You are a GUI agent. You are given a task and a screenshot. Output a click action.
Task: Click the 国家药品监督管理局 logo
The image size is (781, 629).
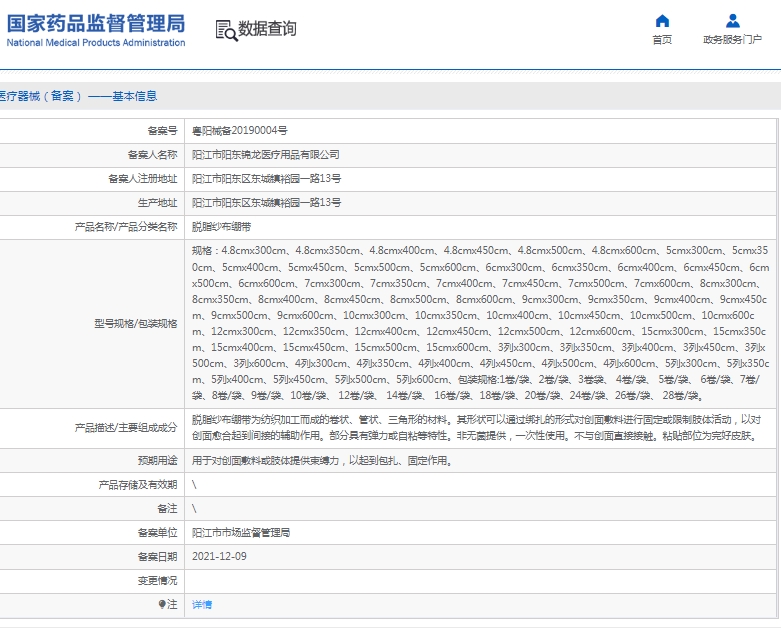point(96,23)
